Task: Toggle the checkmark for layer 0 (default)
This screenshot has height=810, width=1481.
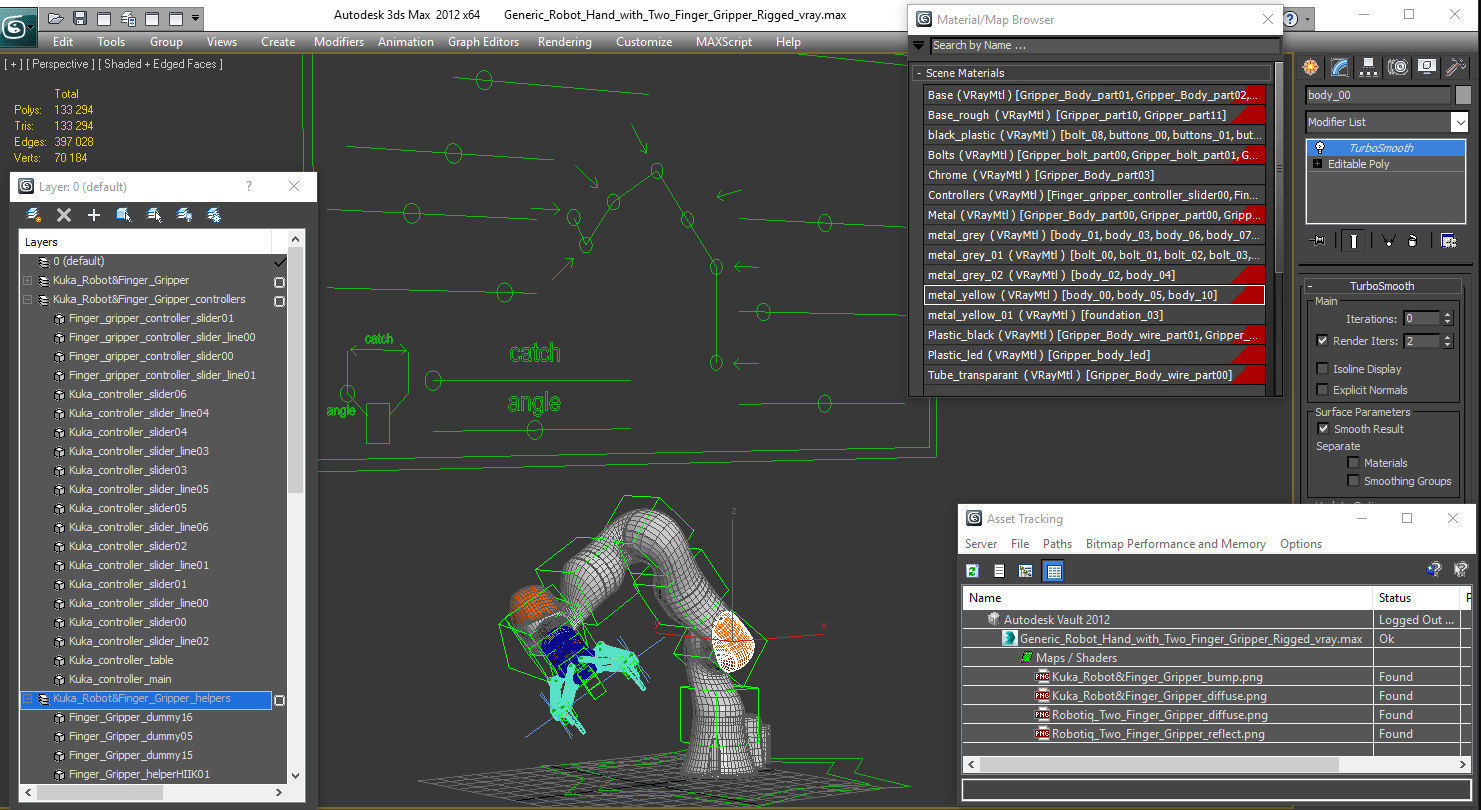Action: (x=280, y=261)
